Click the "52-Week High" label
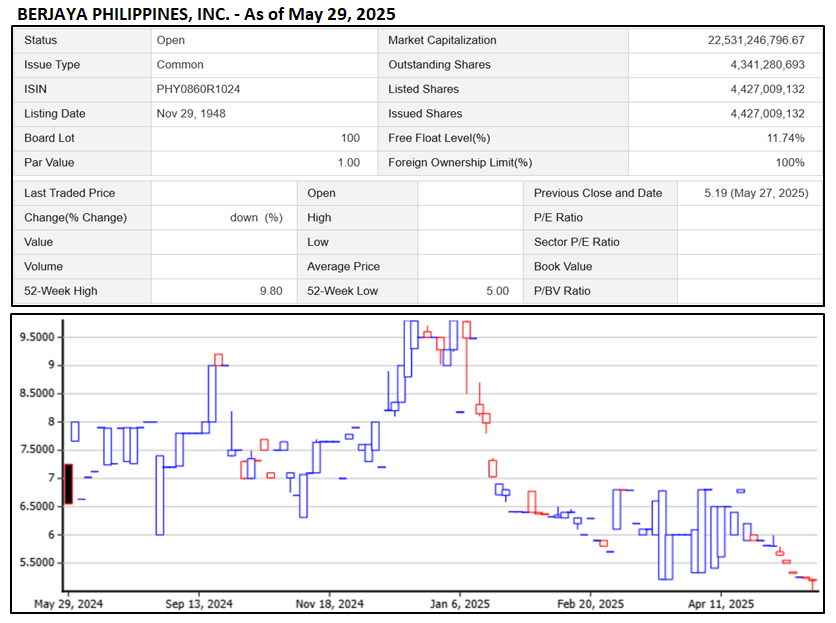The width and height of the screenshot is (836, 623). [x=61, y=291]
